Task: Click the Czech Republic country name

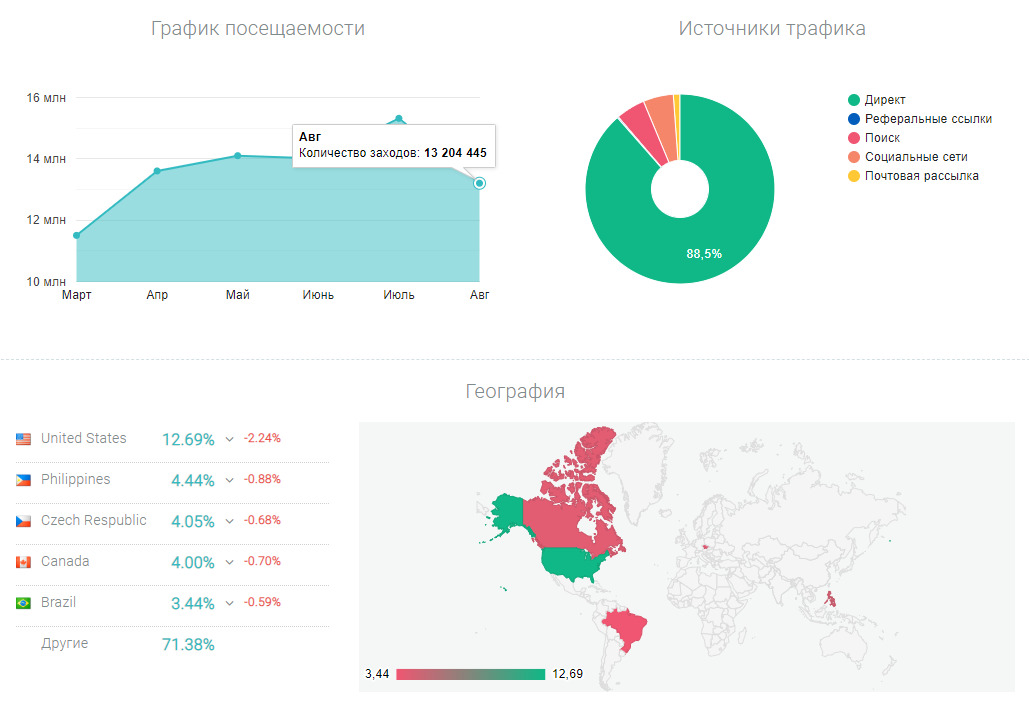Action: [x=93, y=520]
